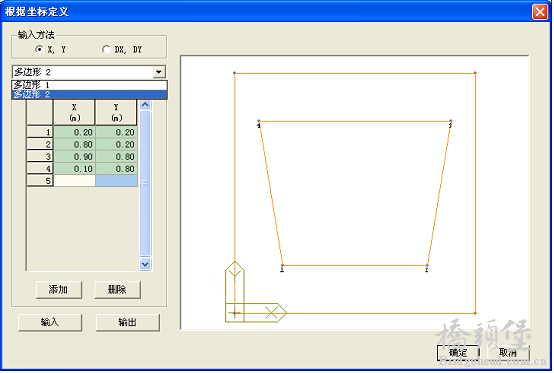Close the dialog with the red X
554x373 pixels.
[540, 12]
